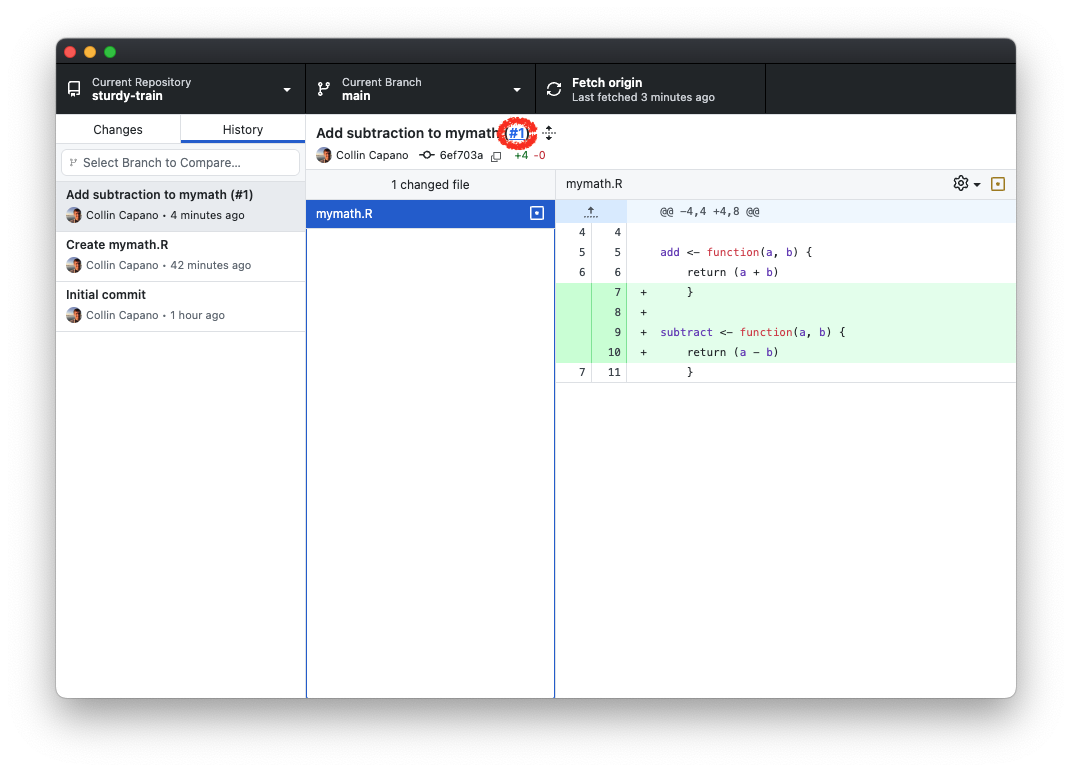The image size is (1072, 772).
Task: Expand hidden lines above the diff hunk
Action: pyautogui.click(x=591, y=212)
